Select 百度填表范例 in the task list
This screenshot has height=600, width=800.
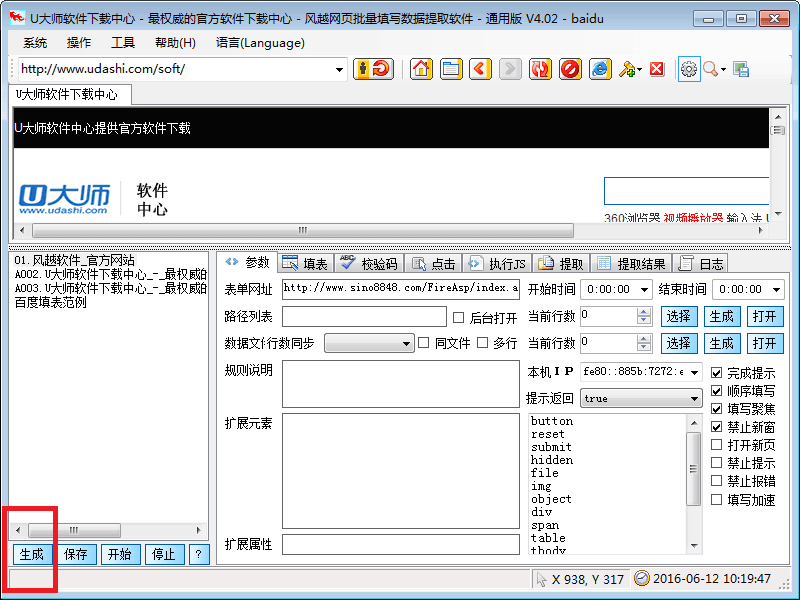pos(51,302)
